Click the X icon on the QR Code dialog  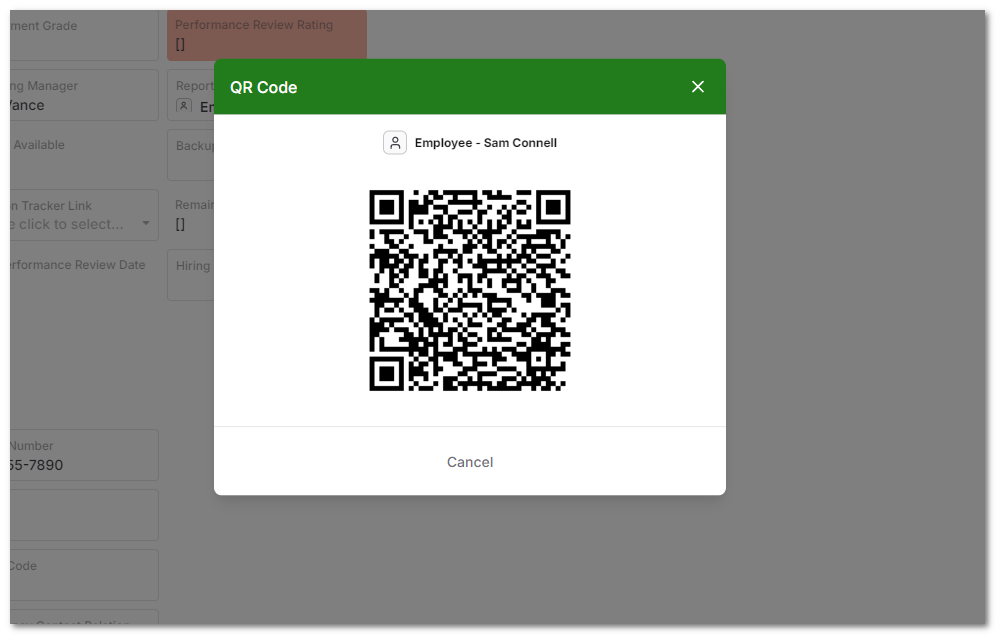tap(698, 87)
